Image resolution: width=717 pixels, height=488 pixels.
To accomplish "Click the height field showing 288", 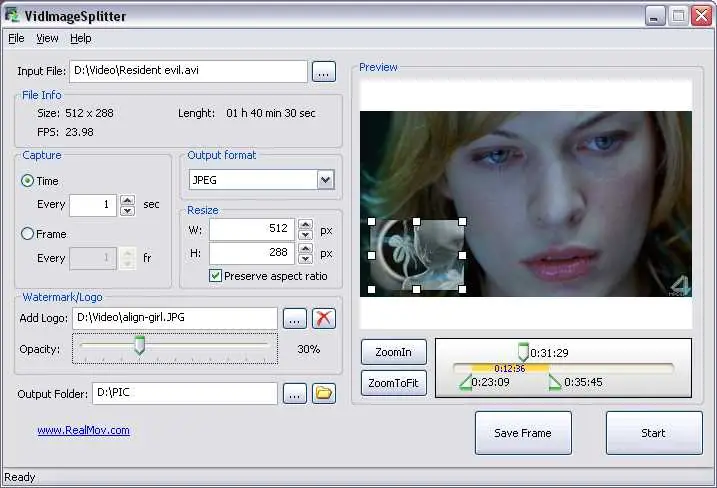I will [252, 253].
